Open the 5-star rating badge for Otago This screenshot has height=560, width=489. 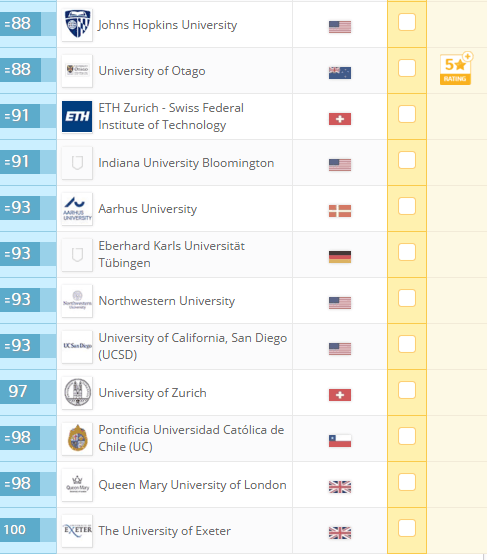pos(456,69)
